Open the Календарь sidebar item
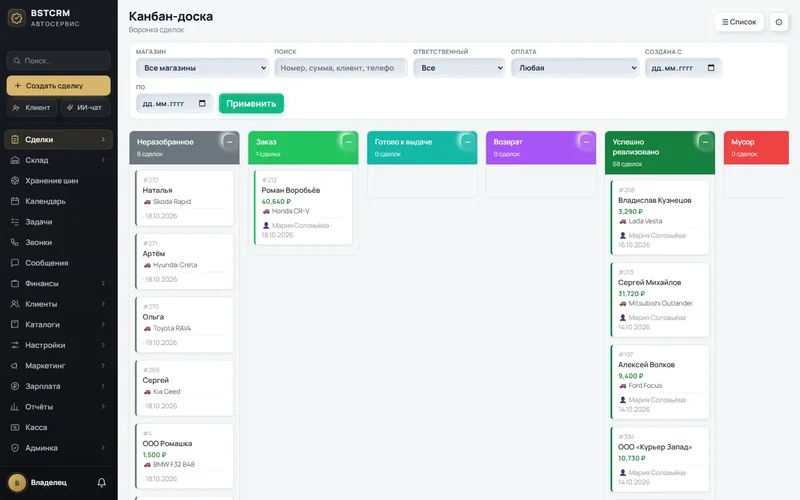800x500 pixels. click(59, 201)
